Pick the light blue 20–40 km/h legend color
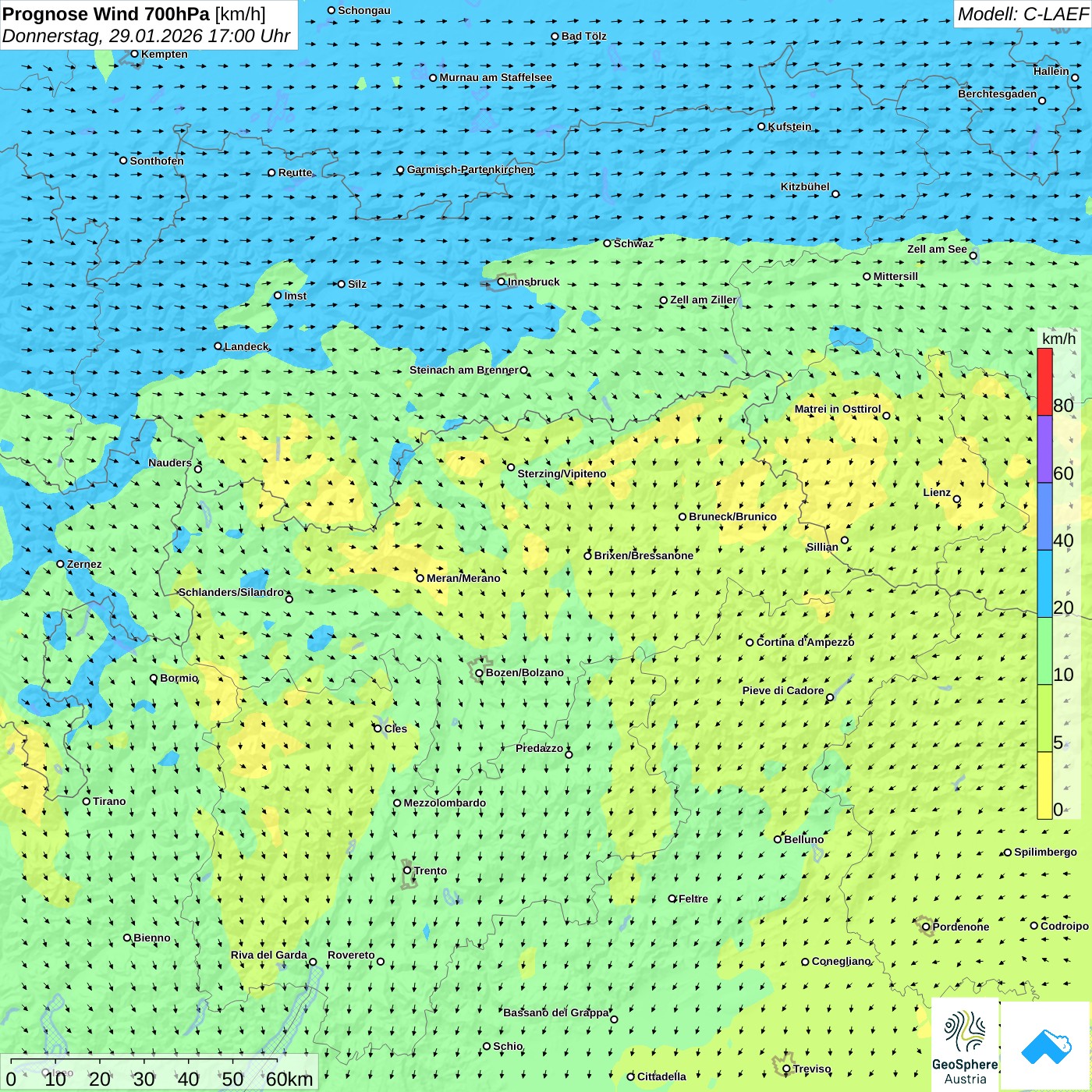 [1044, 584]
